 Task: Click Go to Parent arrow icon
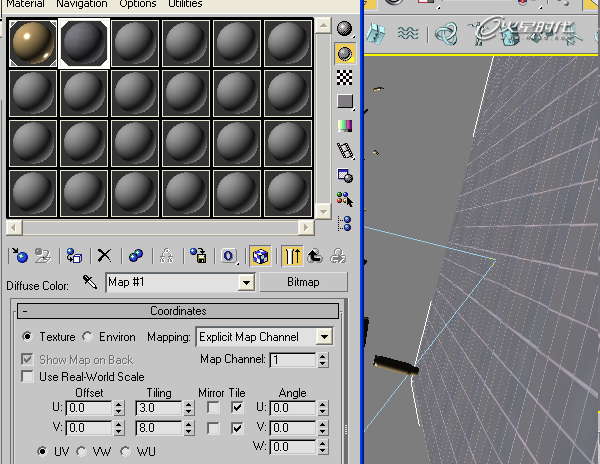coord(315,256)
